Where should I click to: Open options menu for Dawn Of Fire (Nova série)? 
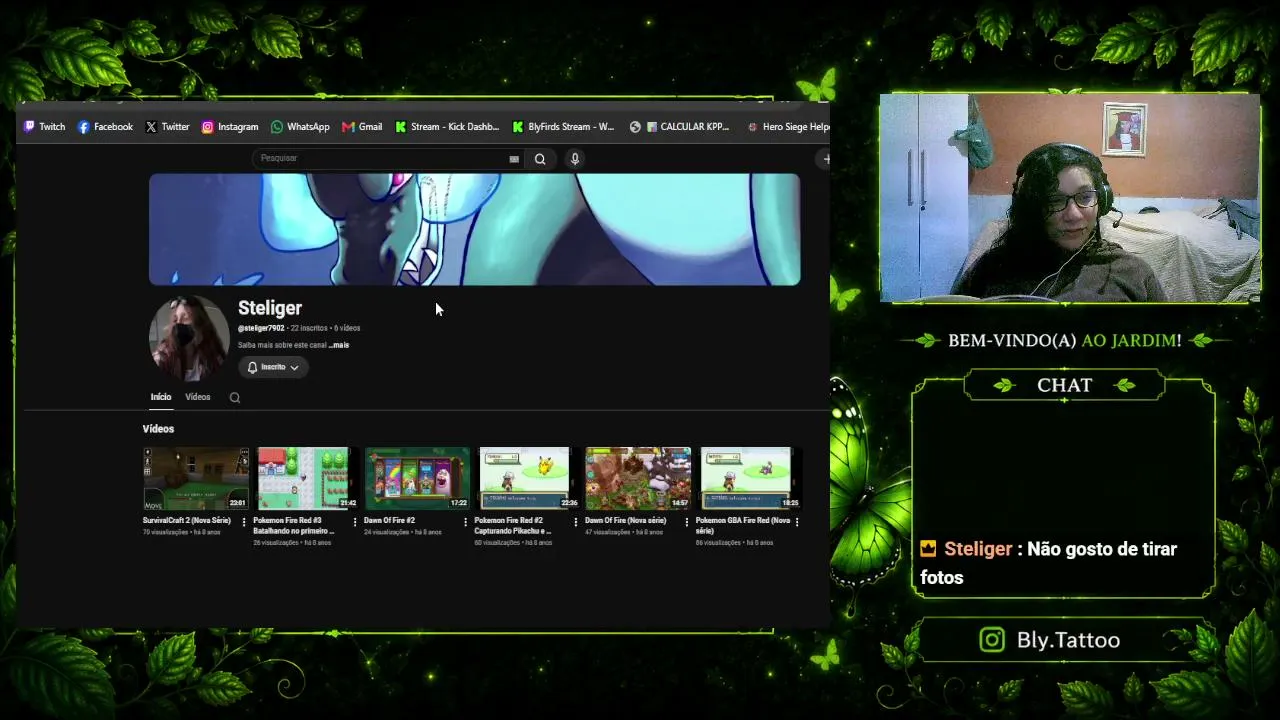pos(686,522)
